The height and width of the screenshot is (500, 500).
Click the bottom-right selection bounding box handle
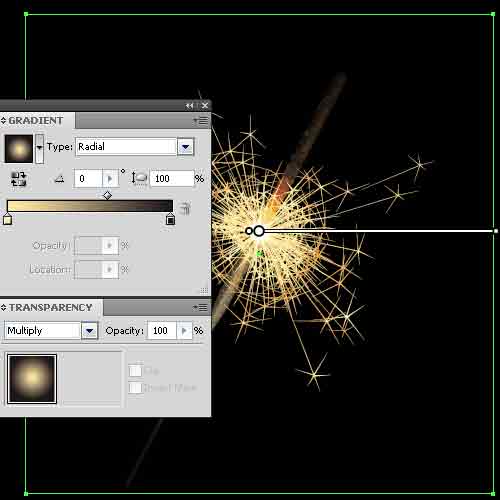click(493, 493)
